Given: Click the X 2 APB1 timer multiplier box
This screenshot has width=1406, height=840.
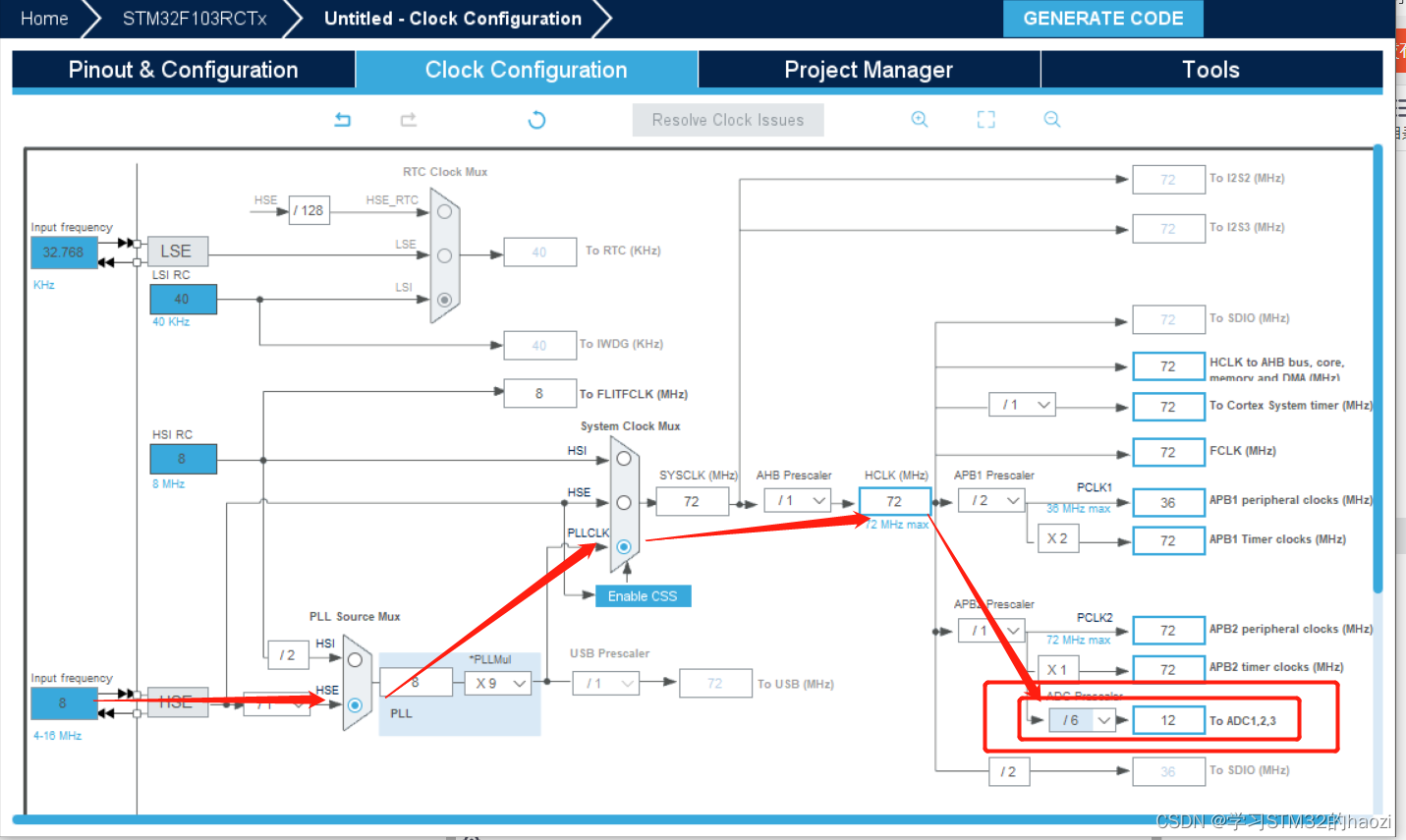Looking at the screenshot, I should pyautogui.click(x=1057, y=538).
